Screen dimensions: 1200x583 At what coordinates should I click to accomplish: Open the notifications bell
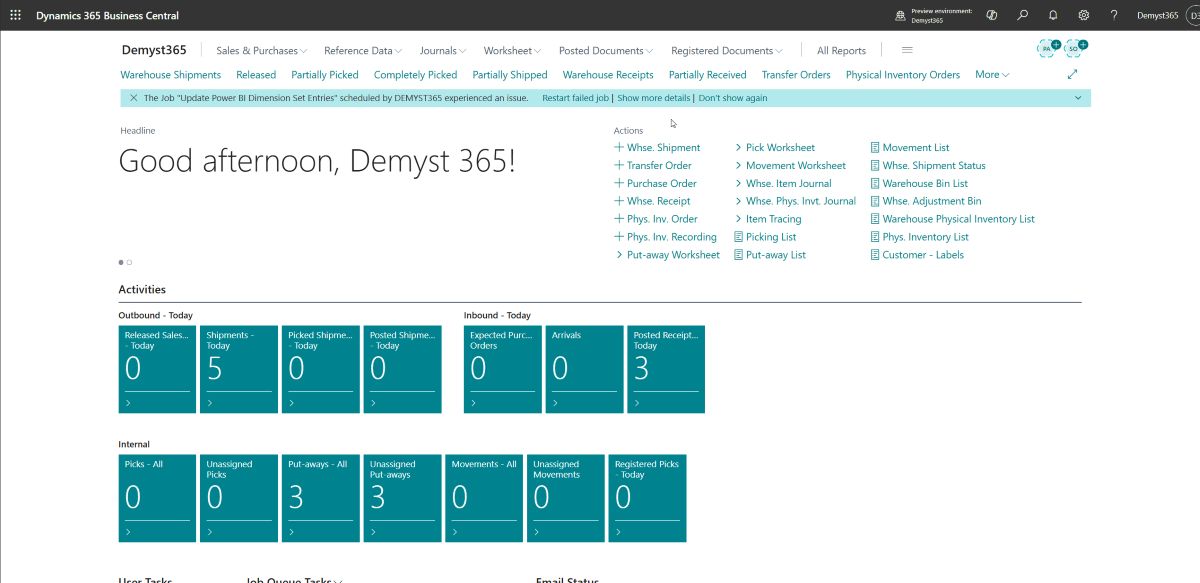(1054, 15)
